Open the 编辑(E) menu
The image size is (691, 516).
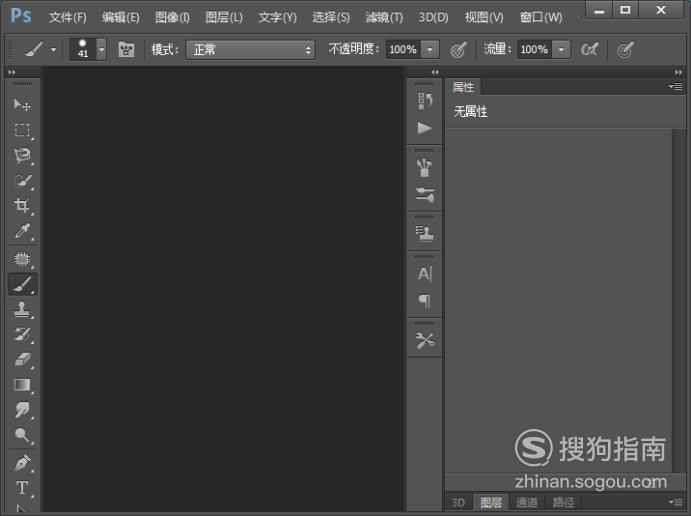(121, 18)
